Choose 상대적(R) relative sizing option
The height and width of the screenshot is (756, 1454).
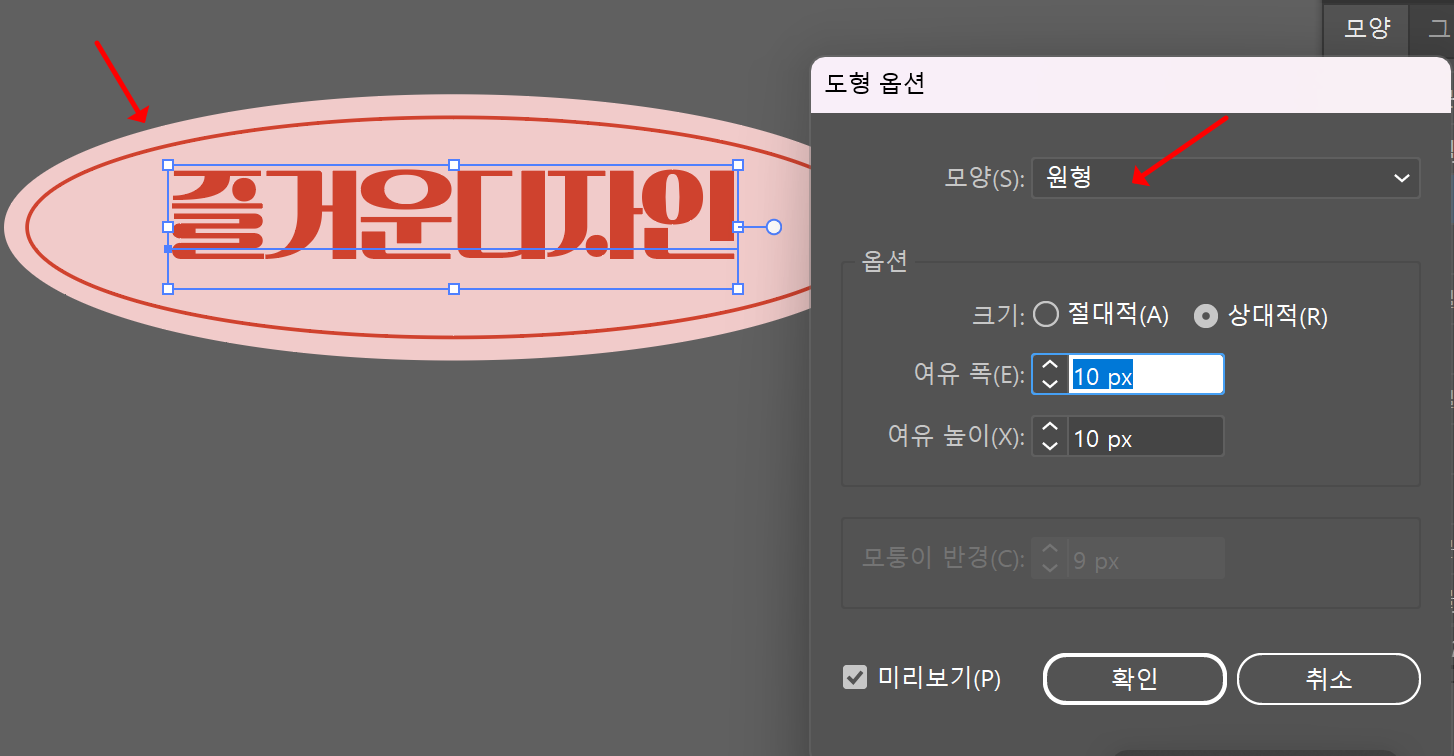point(1206,315)
